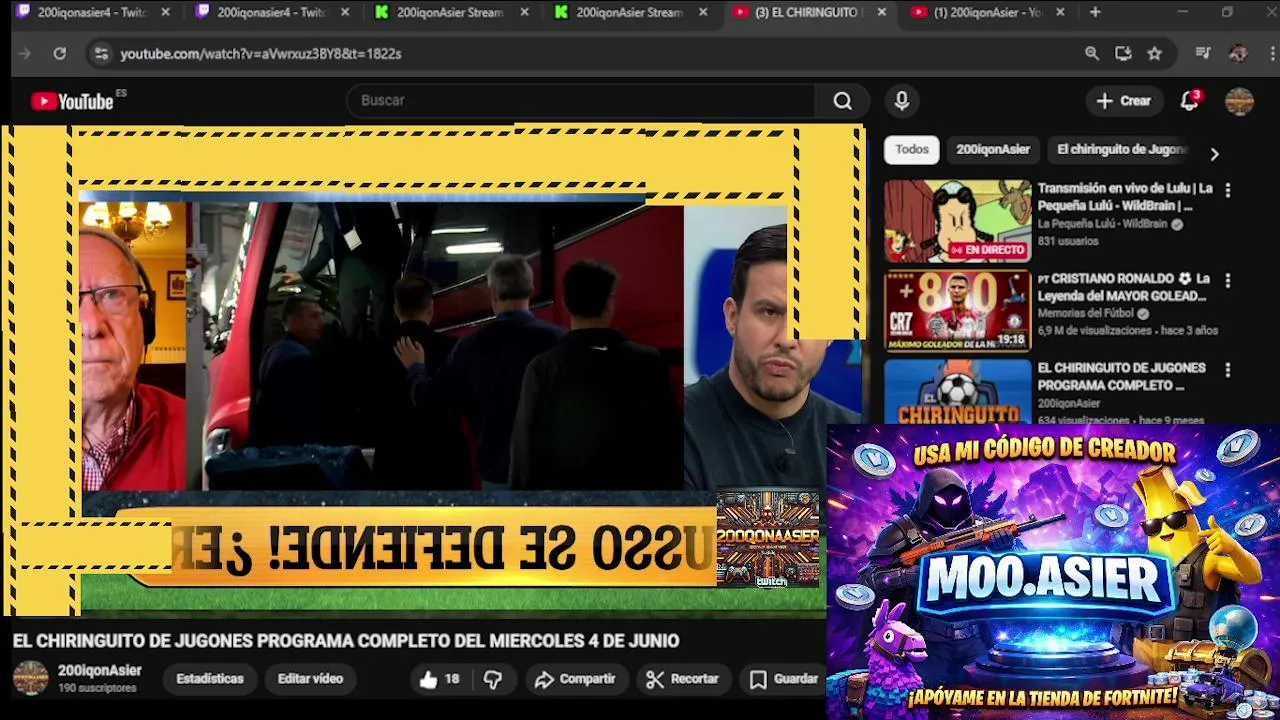Open the browser zoom magnifier icon
1280x720 pixels.
click(1092, 54)
